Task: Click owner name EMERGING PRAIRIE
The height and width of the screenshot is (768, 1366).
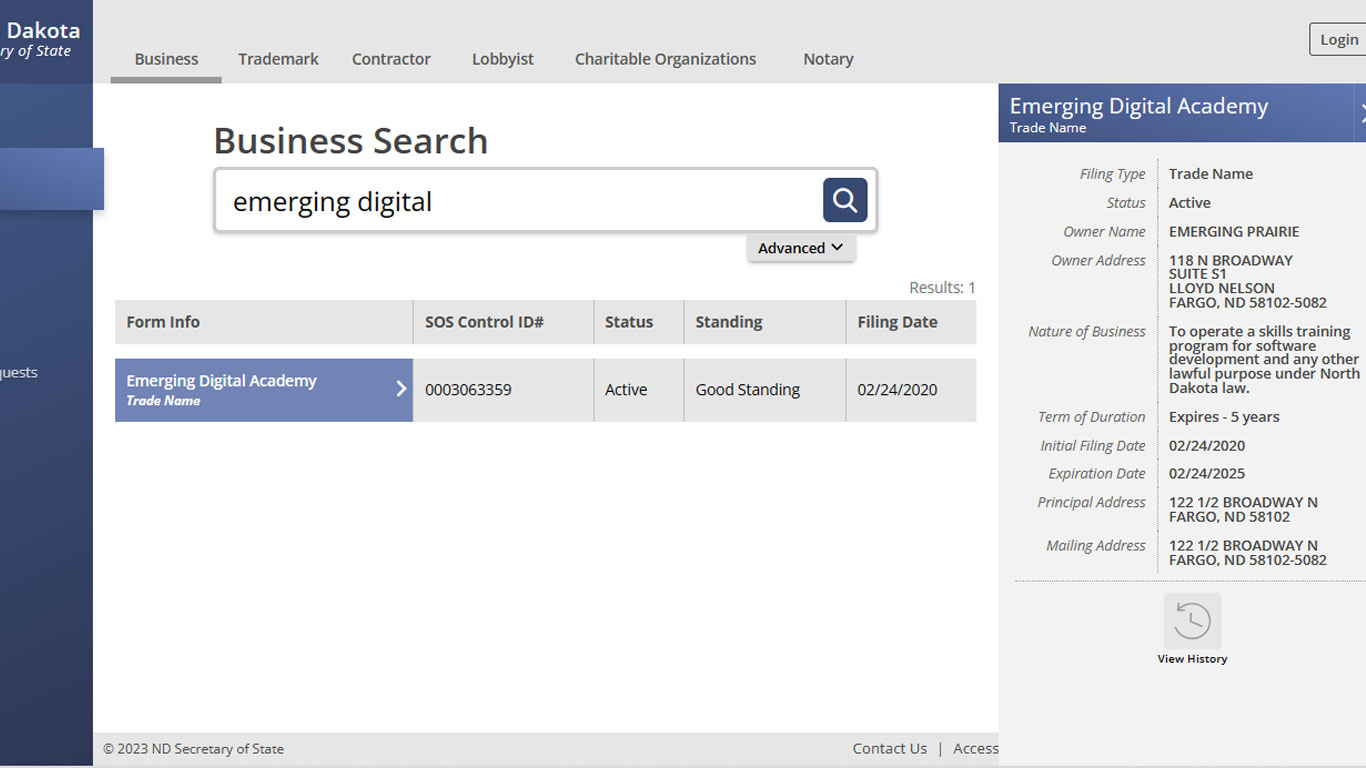Action: coord(1234,231)
